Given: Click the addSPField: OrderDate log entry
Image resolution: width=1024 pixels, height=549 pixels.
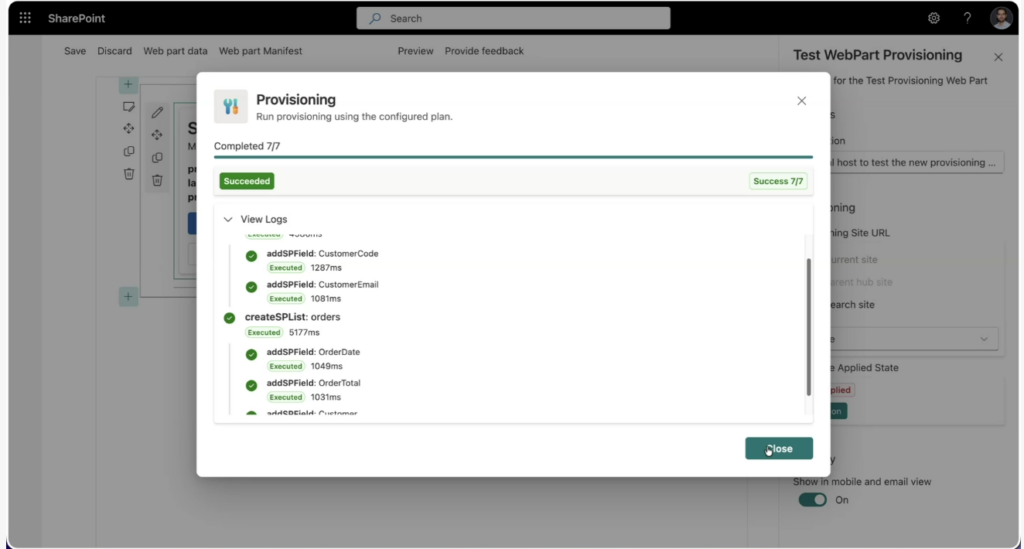Looking at the screenshot, I should pyautogui.click(x=313, y=352).
